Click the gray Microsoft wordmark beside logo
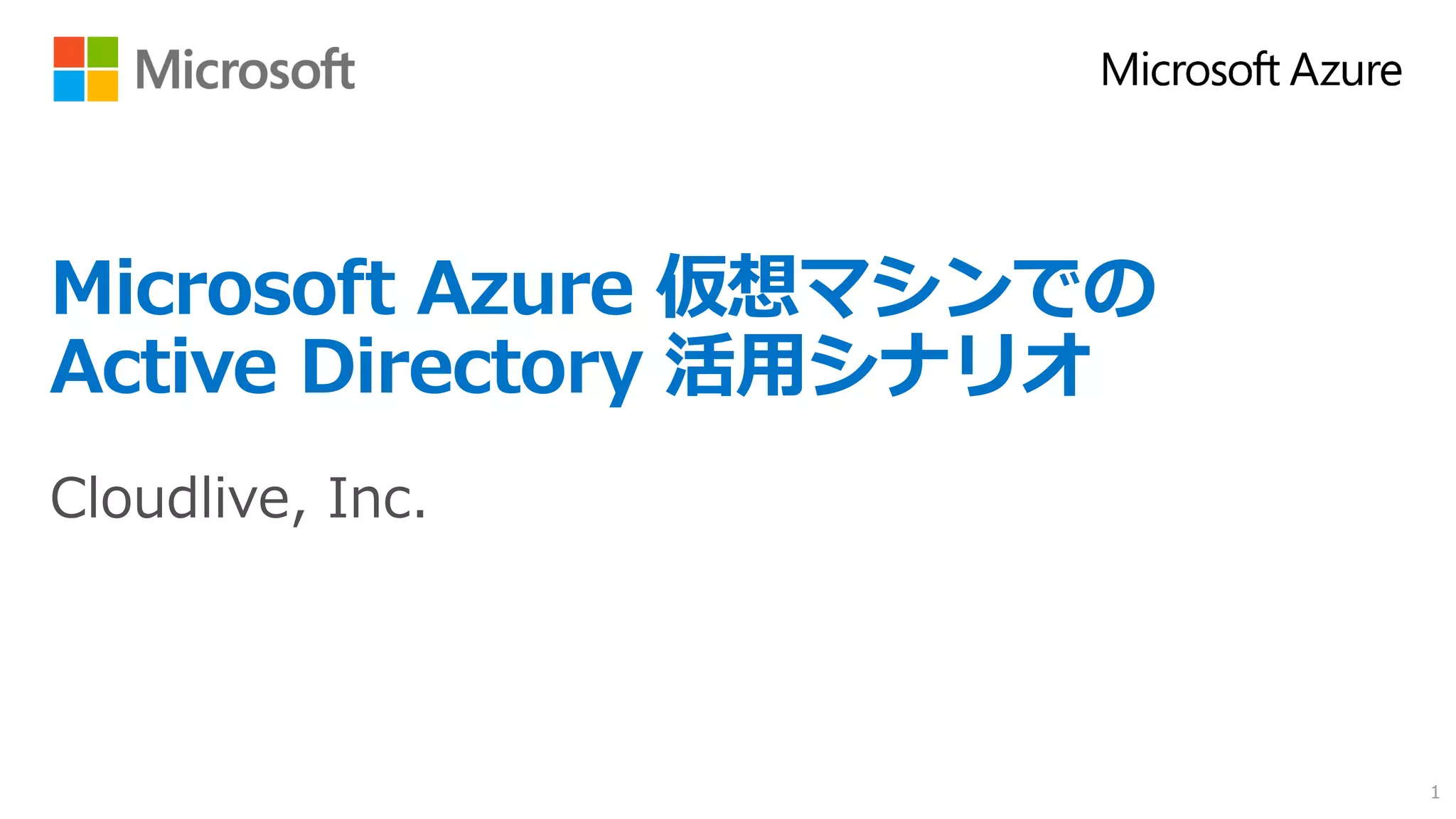 pos(245,70)
